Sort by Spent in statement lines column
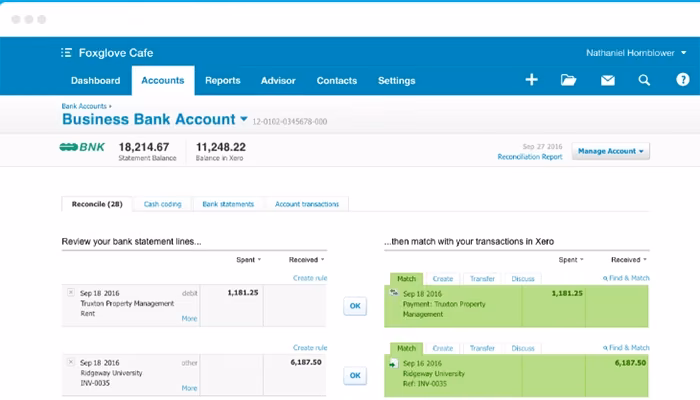Viewport: 700px width, 400px height. (x=249, y=260)
